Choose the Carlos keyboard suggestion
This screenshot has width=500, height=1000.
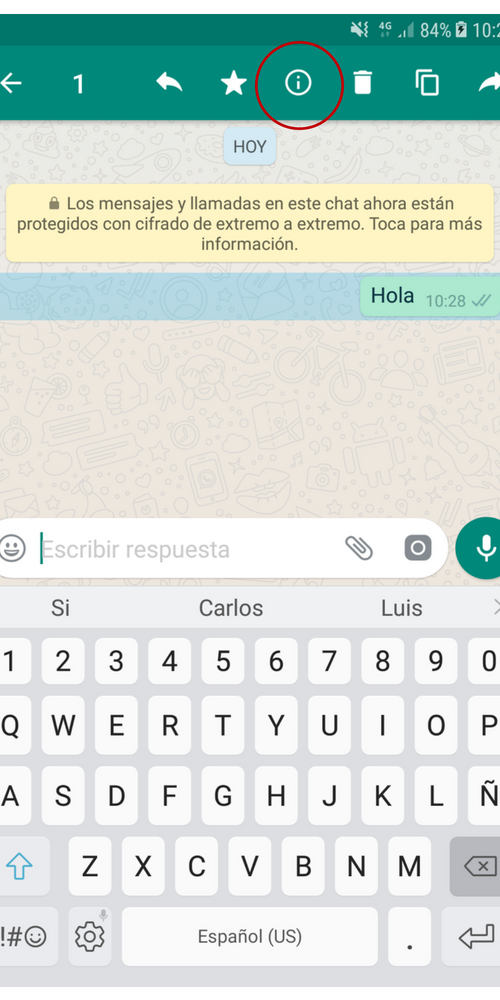click(x=231, y=608)
